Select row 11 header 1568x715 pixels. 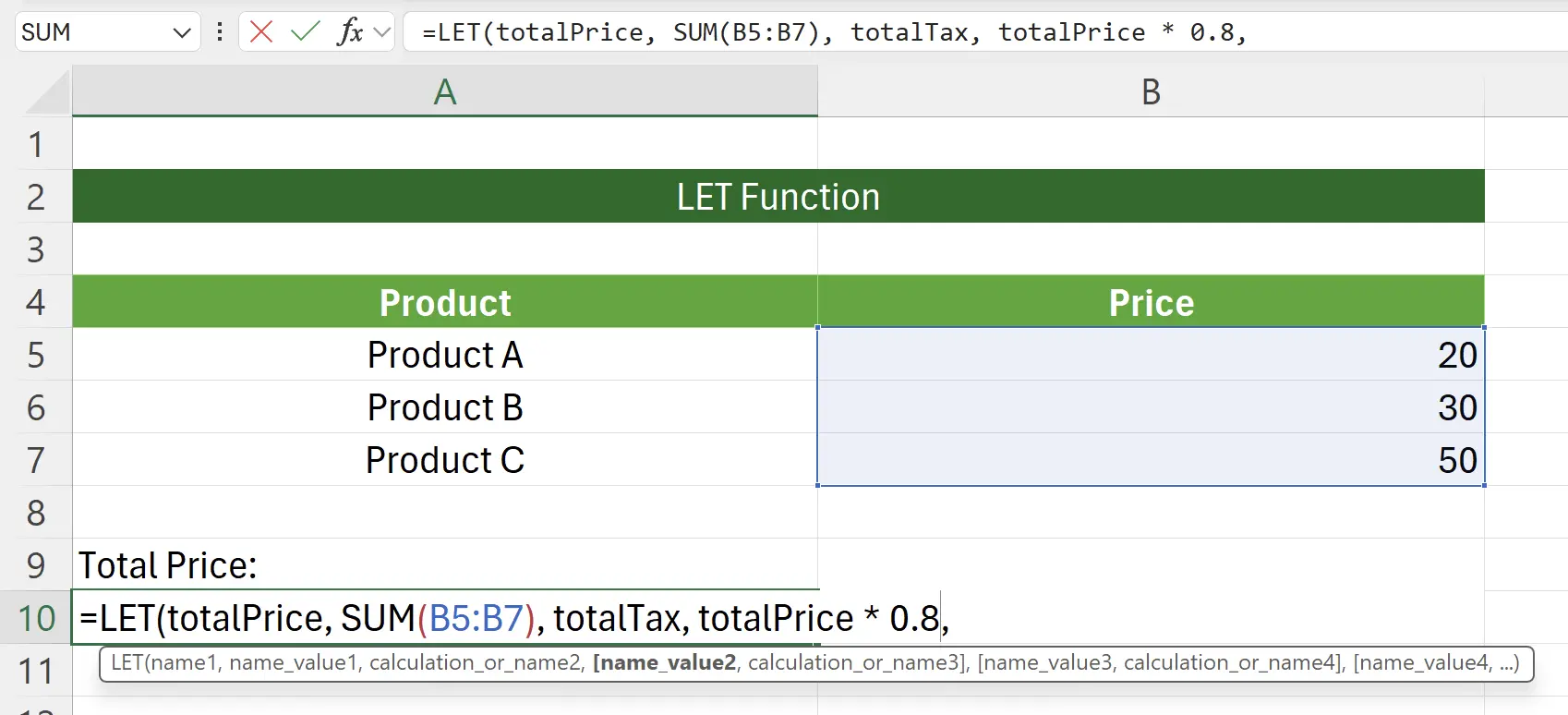click(36, 671)
